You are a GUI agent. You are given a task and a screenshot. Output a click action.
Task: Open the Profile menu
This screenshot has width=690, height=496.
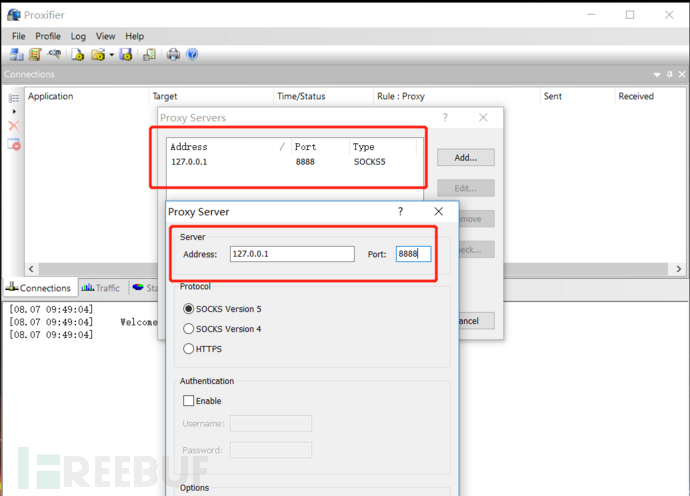(48, 36)
